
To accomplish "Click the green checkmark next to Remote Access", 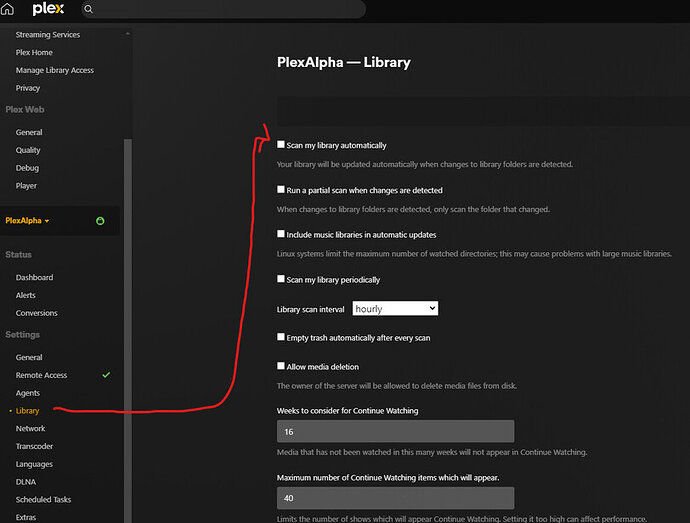I will (106, 375).
